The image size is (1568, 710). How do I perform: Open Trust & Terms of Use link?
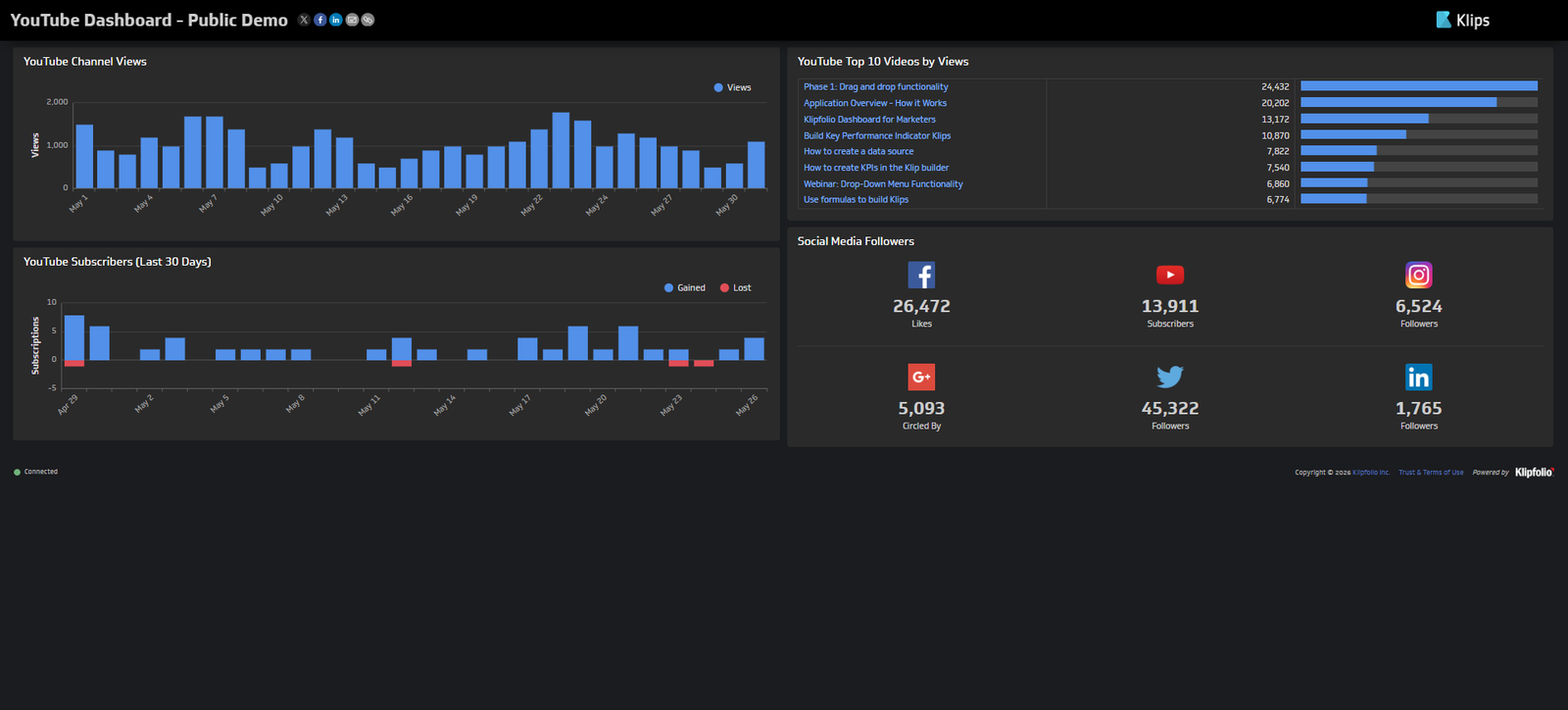pos(1431,473)
